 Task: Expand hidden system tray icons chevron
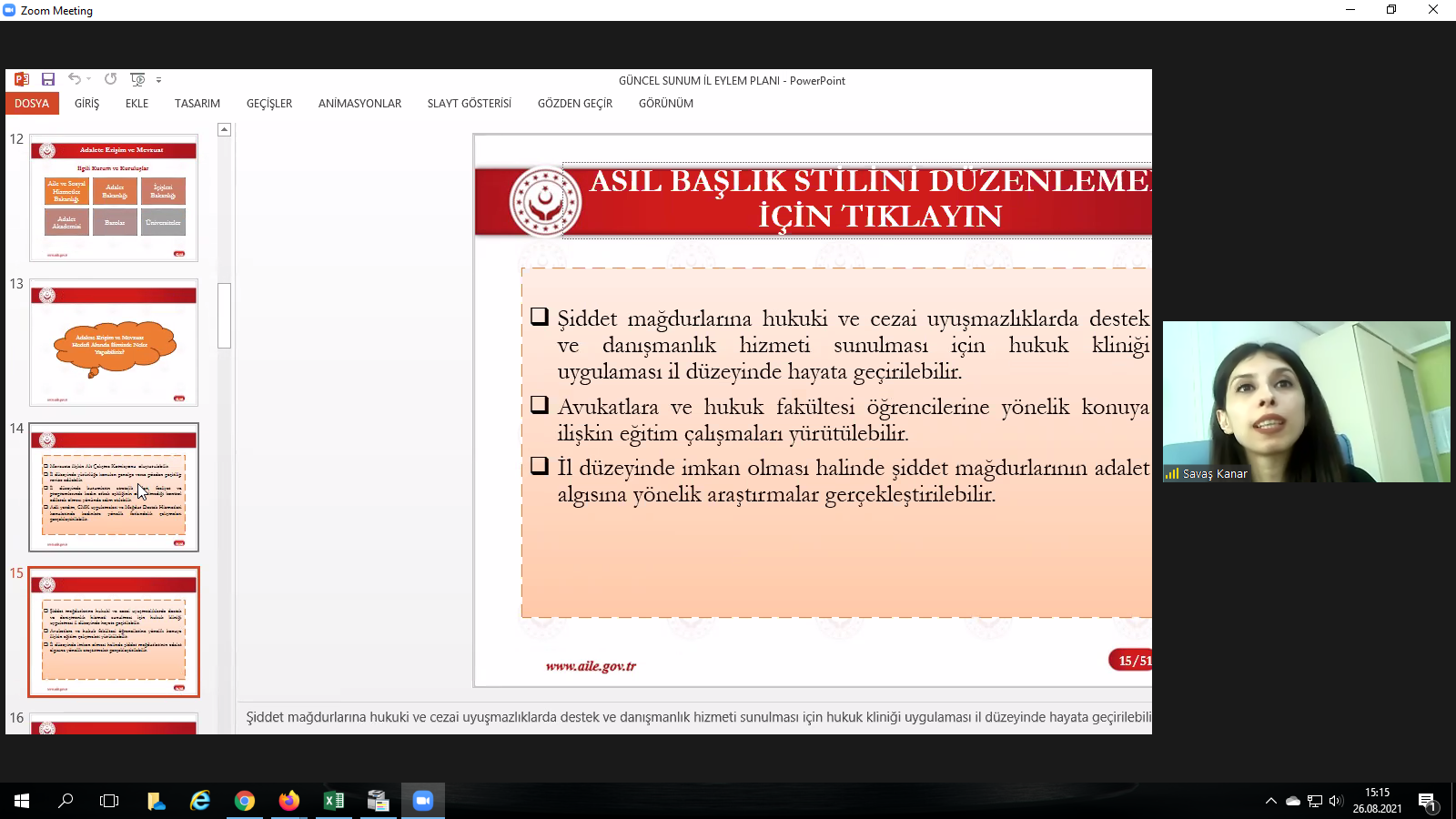pyautogui.click(x=1271, y=801)
